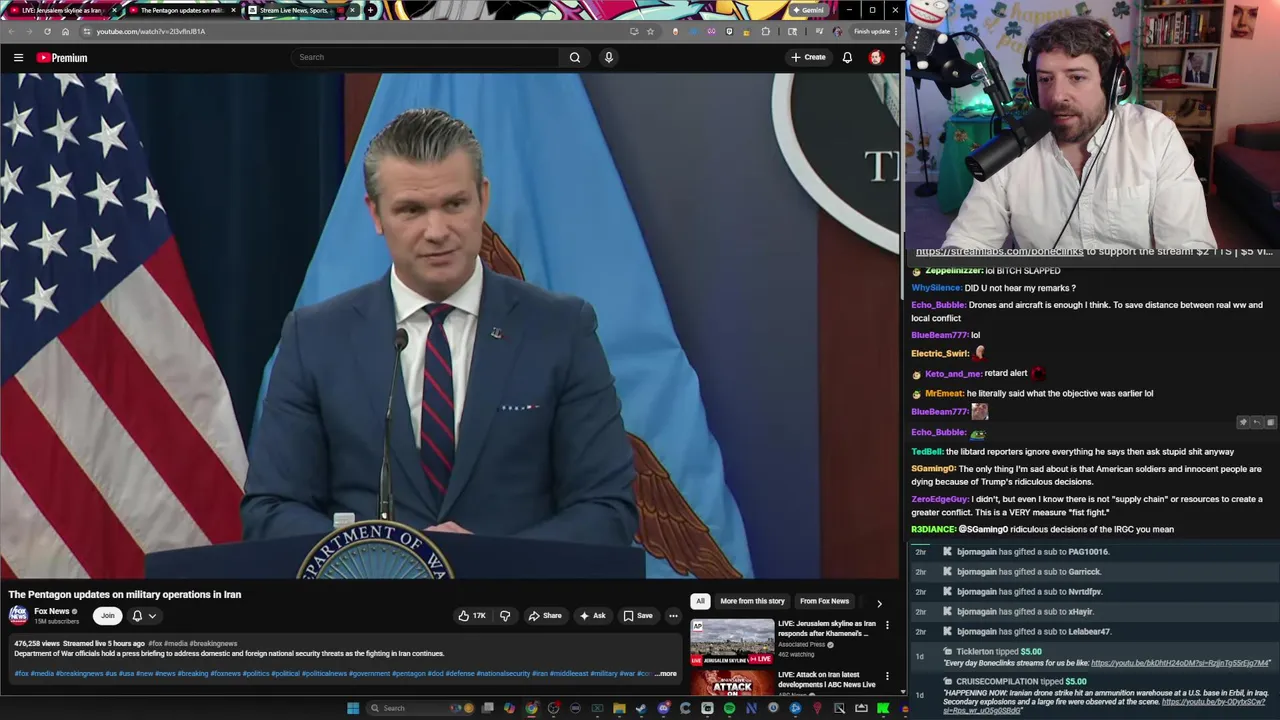
Task: Click the Windows taskbar search box
Action: click(x=420, y=708)
